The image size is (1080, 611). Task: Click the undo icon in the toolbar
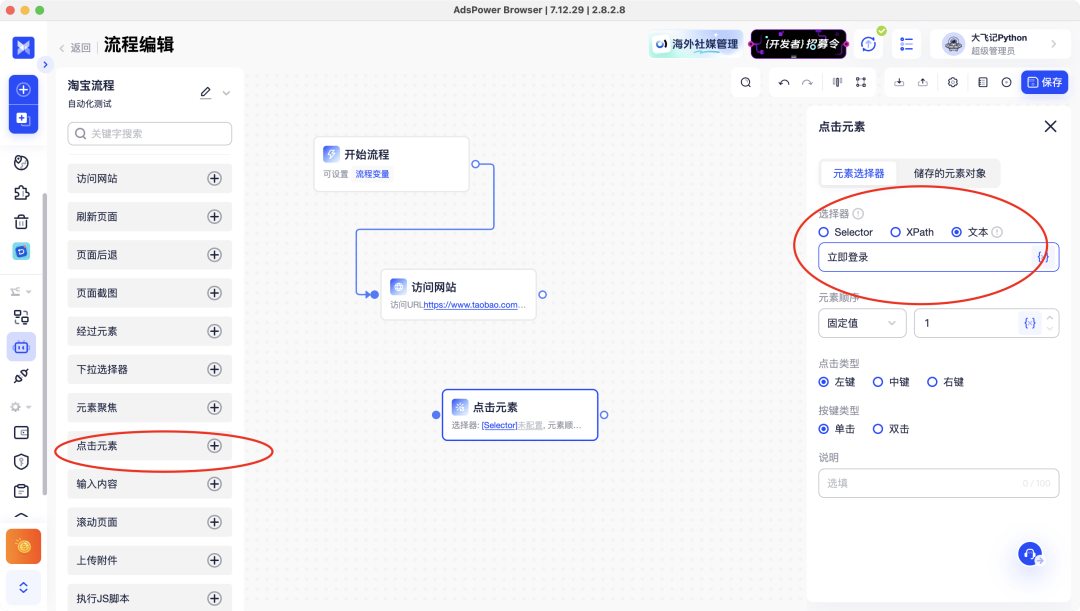tap(783, 81)
